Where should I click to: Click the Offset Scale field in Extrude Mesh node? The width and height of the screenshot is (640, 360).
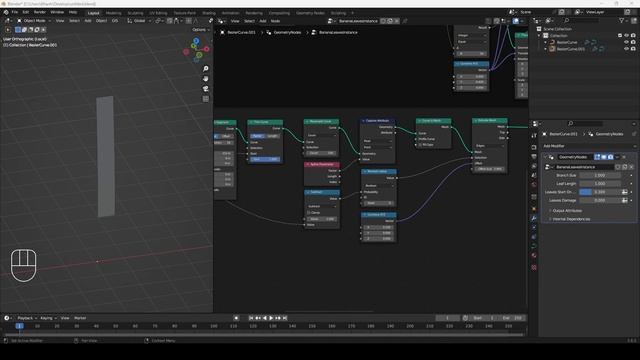click(490, 169)
